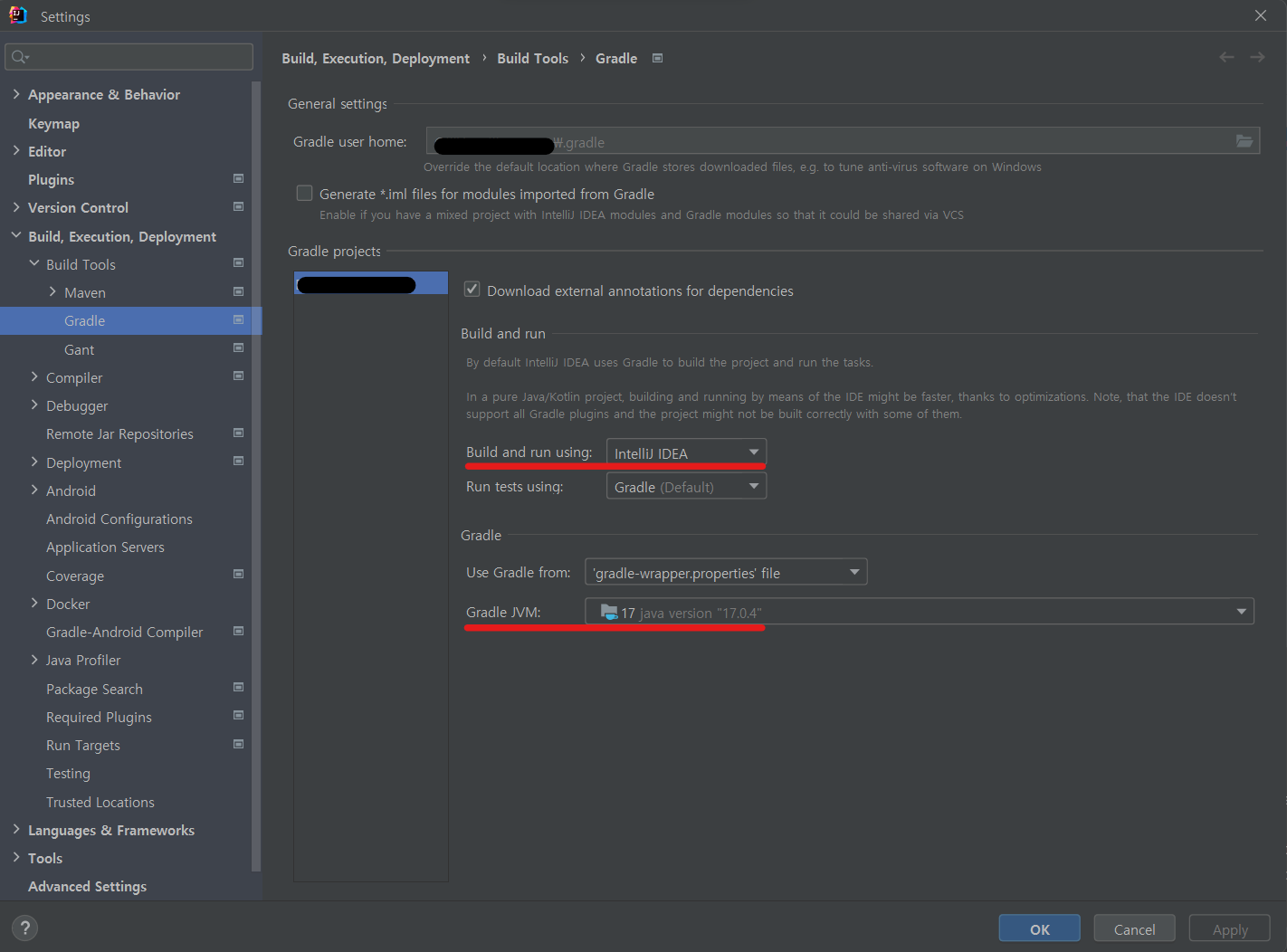
Task: Open the Build and run using dropdown
Action: click(x=686, y=452)
